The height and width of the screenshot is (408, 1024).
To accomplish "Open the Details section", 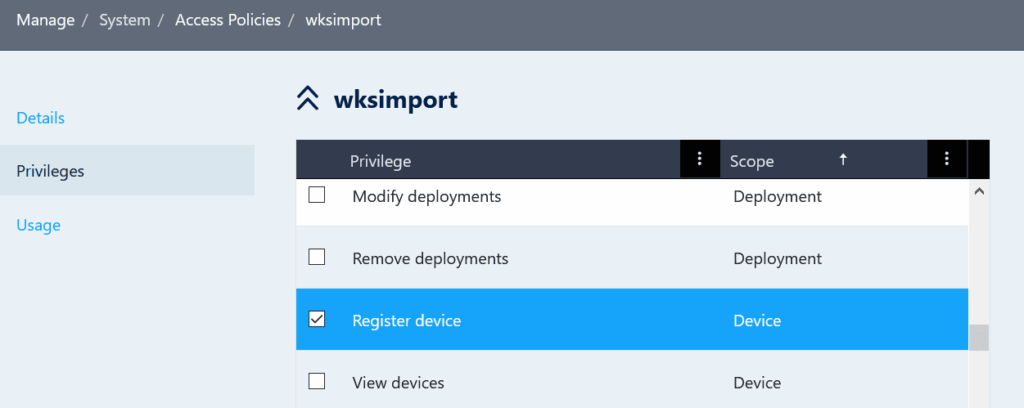I will [x=41, y=118].
